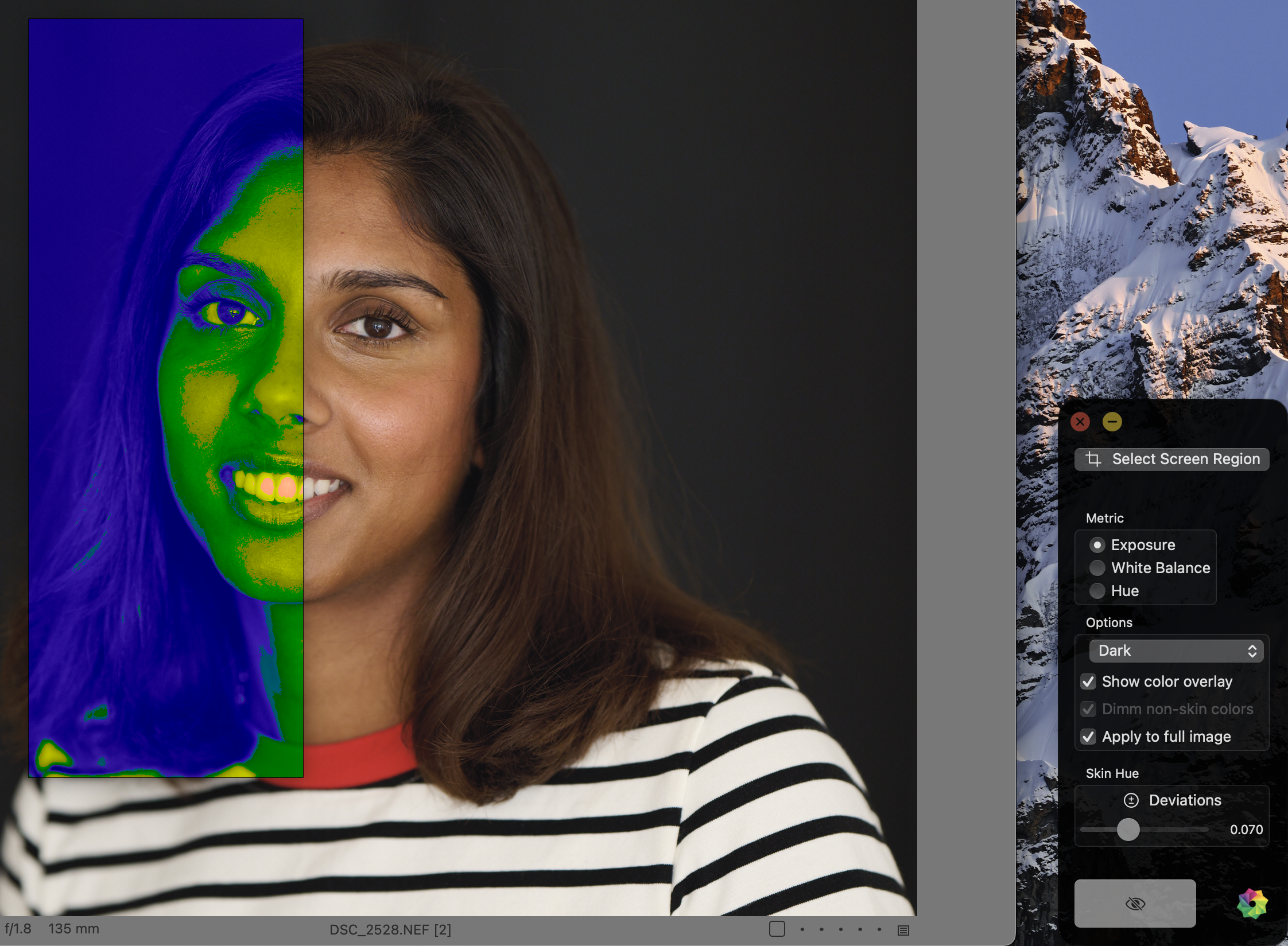
Task: Click the empty square color label box
Action: (x=777, y=929)
